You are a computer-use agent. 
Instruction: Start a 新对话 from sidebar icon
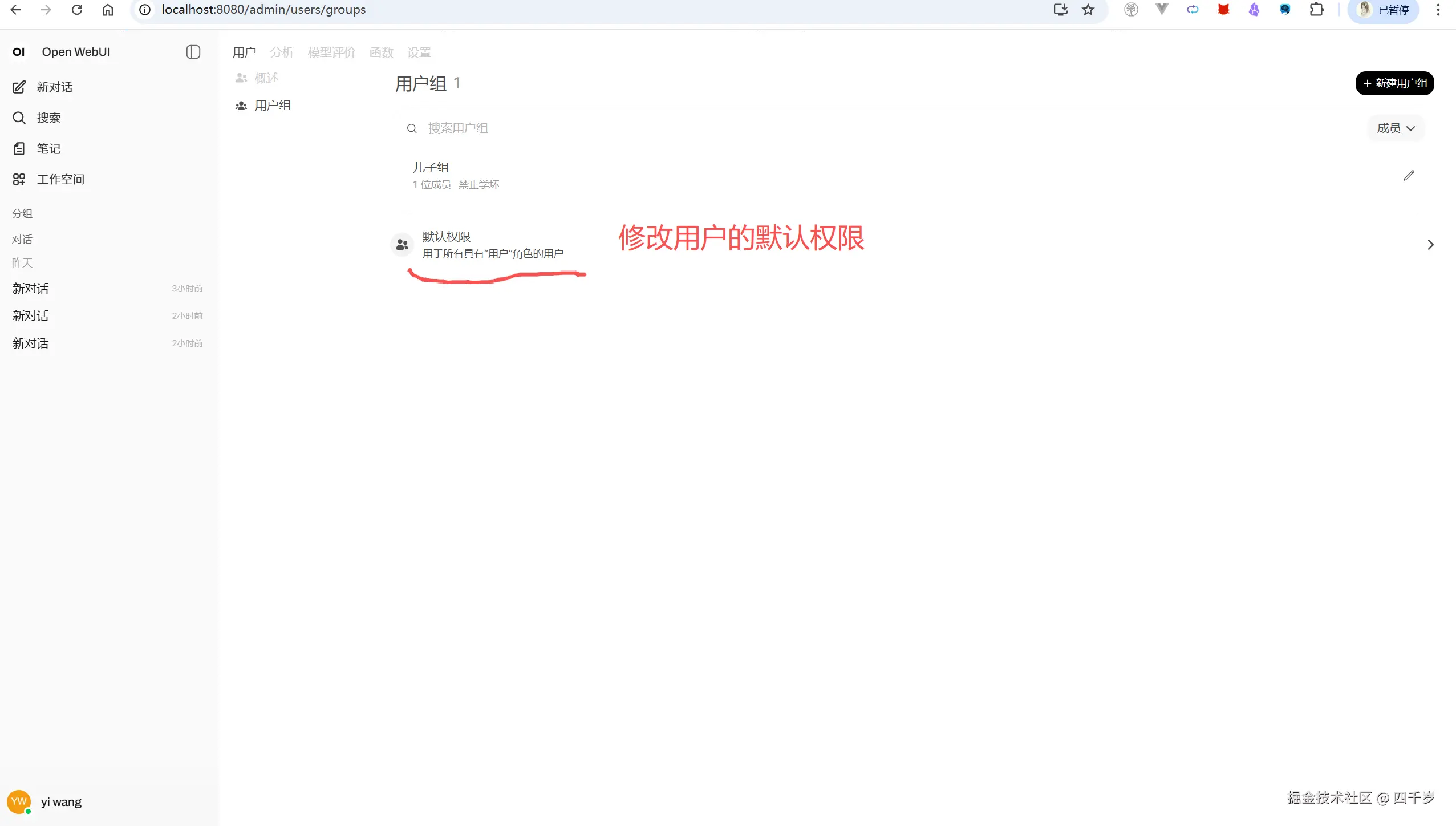pos(19,87)
